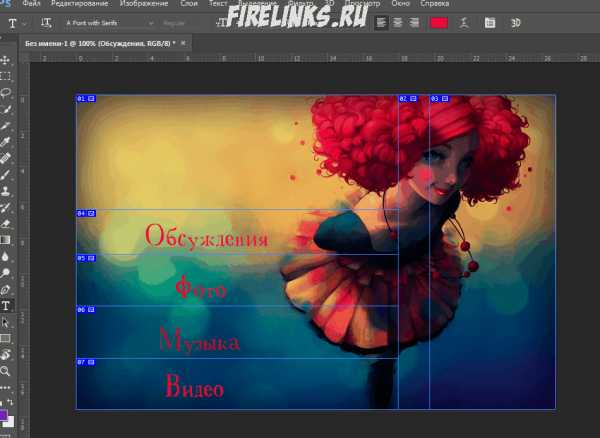The width and height of the screenshot is (600, 438).
Task: Click the purple foreground color swatch
Action: 3,415
